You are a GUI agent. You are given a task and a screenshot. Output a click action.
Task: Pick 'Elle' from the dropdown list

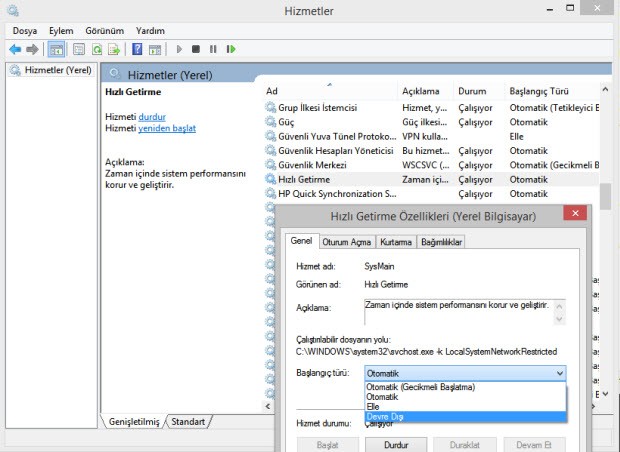374,406
